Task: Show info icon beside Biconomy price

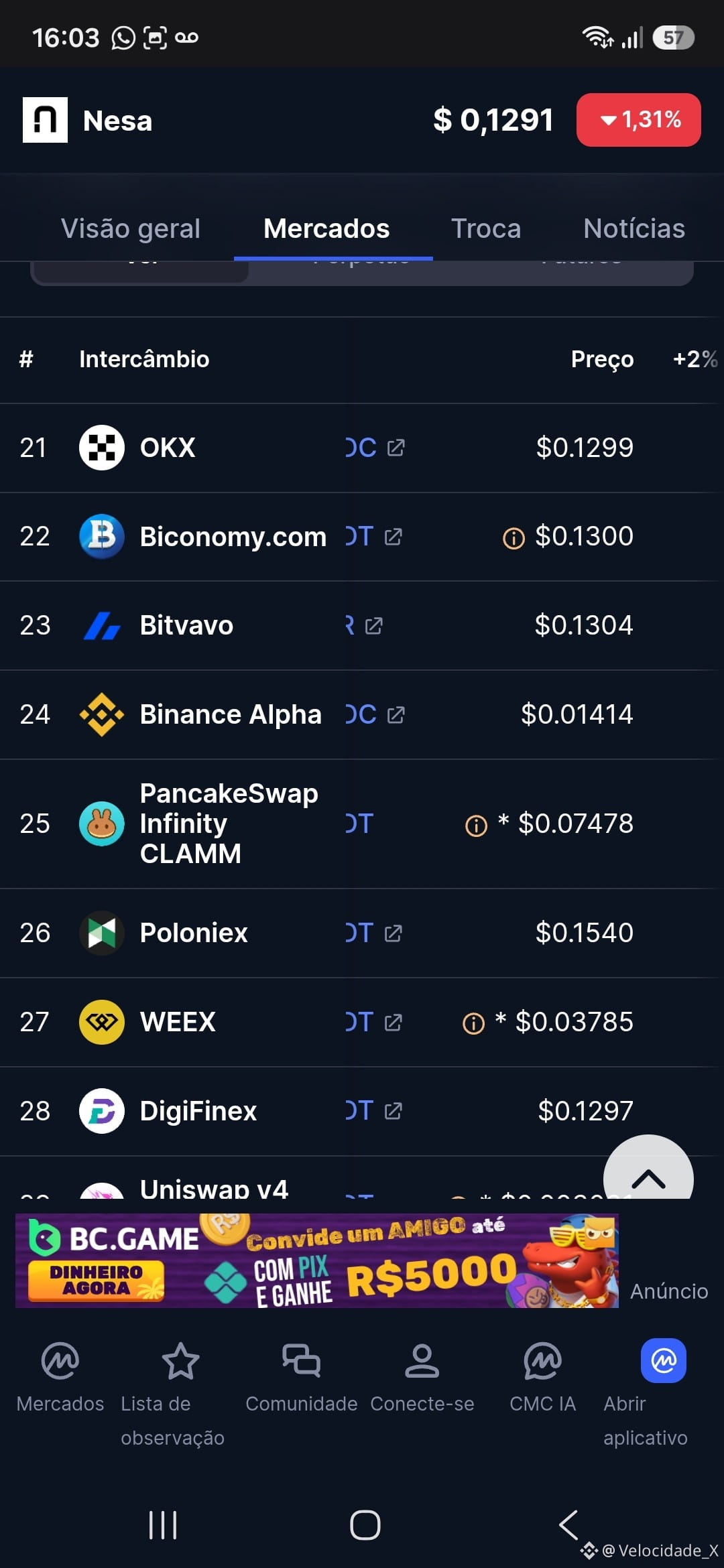Action: [514, 538]
